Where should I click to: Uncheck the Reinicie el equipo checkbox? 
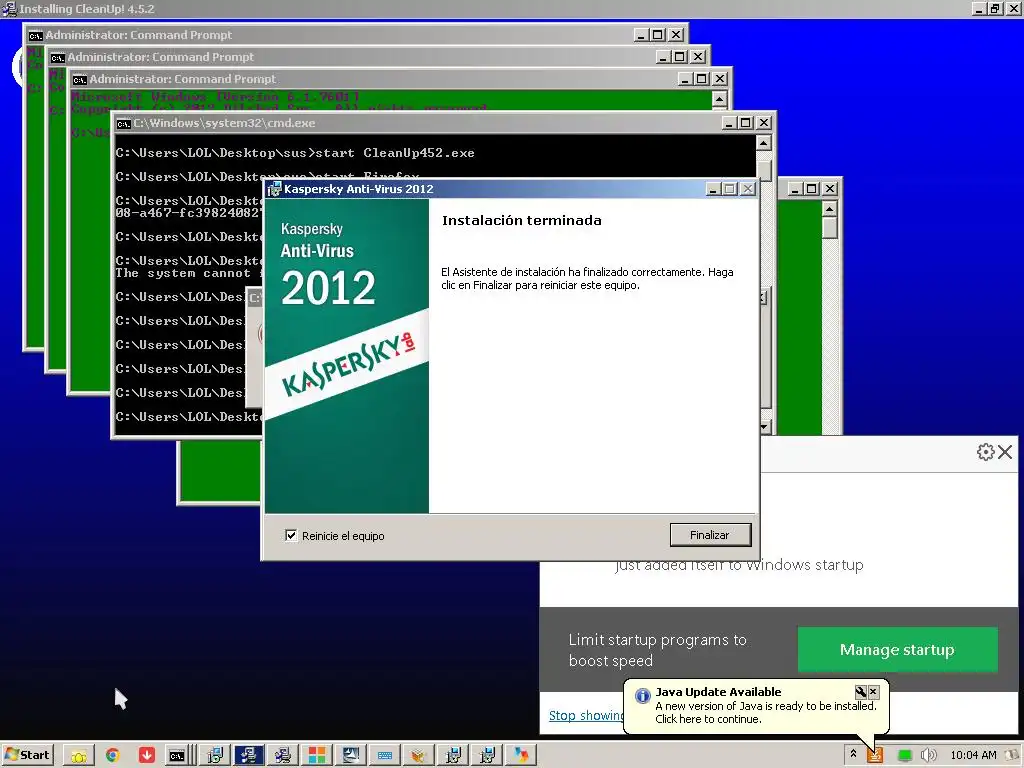click(x=291, y=536)
